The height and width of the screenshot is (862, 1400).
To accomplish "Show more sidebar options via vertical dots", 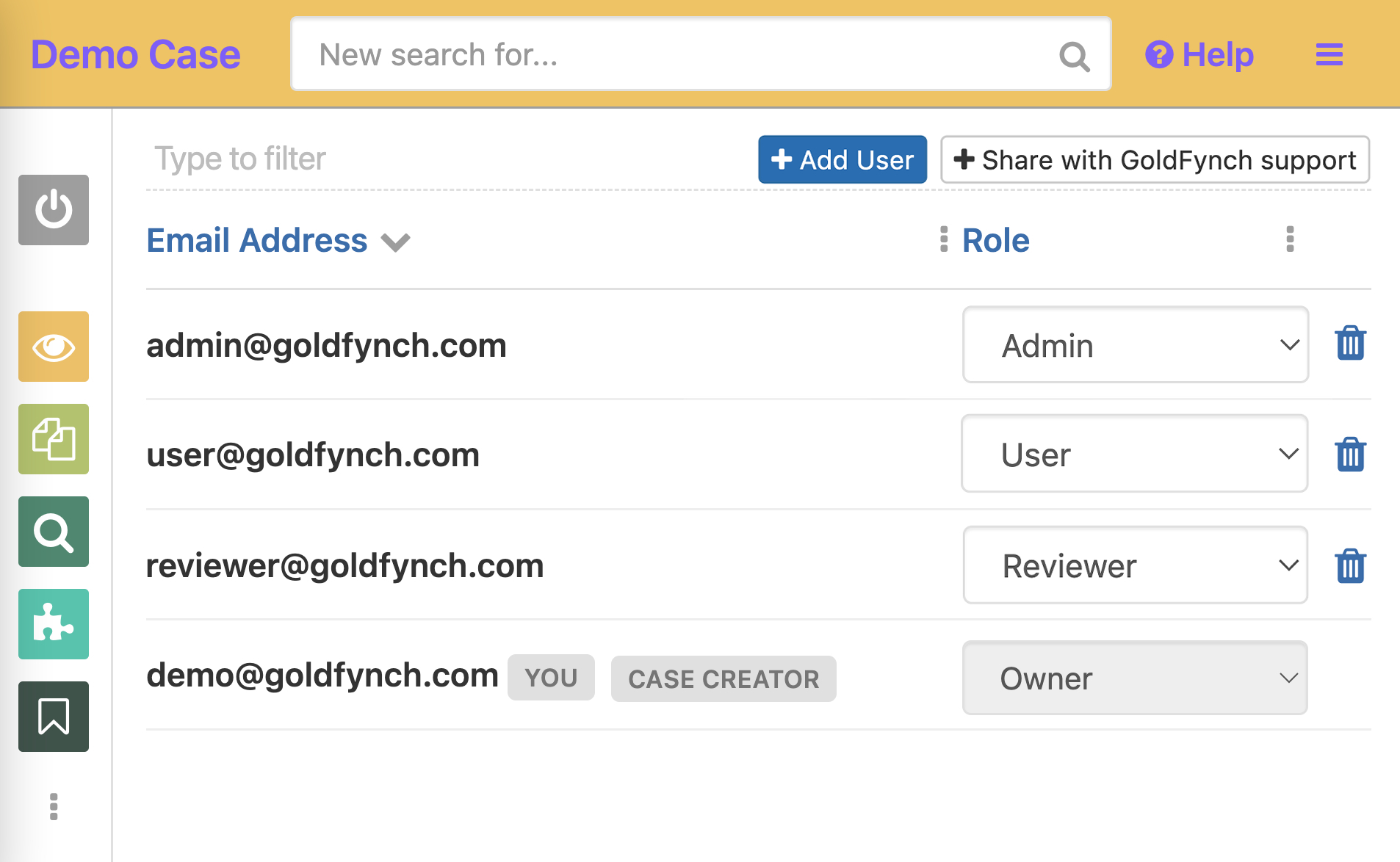I will (x=54, y=806).
